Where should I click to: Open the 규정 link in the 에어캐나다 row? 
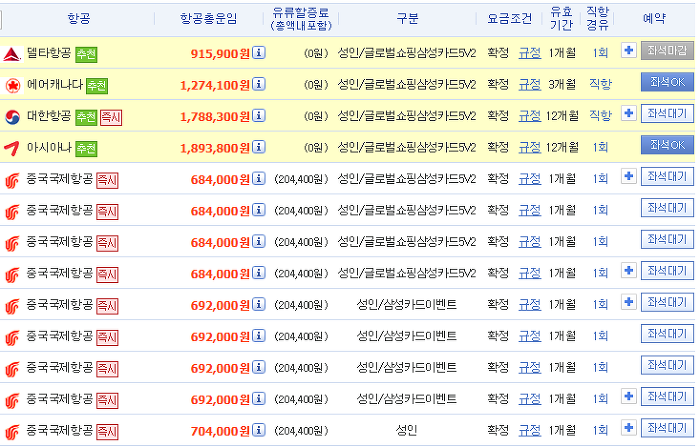pos(529,84)
